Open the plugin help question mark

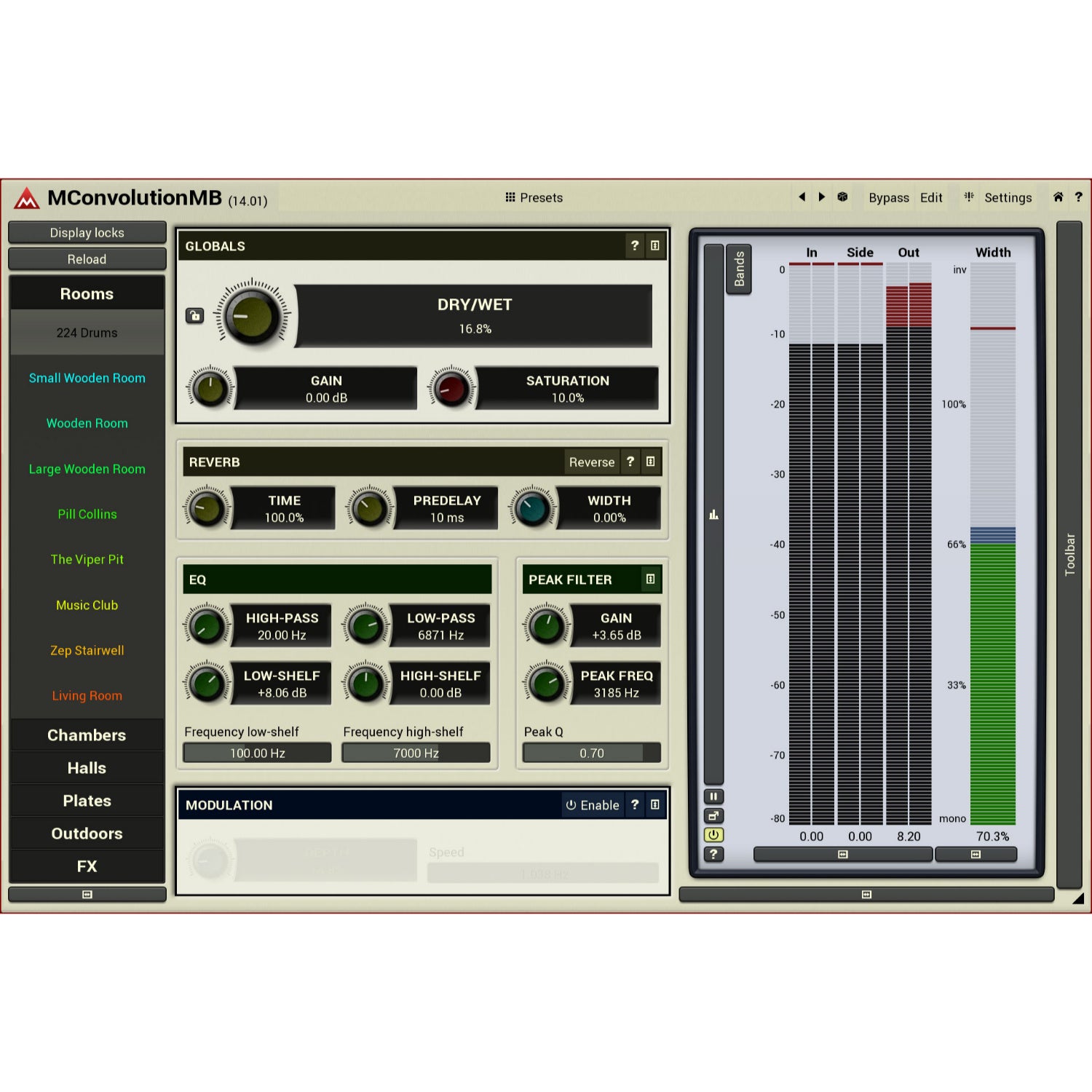click(x=1078, y=197)
